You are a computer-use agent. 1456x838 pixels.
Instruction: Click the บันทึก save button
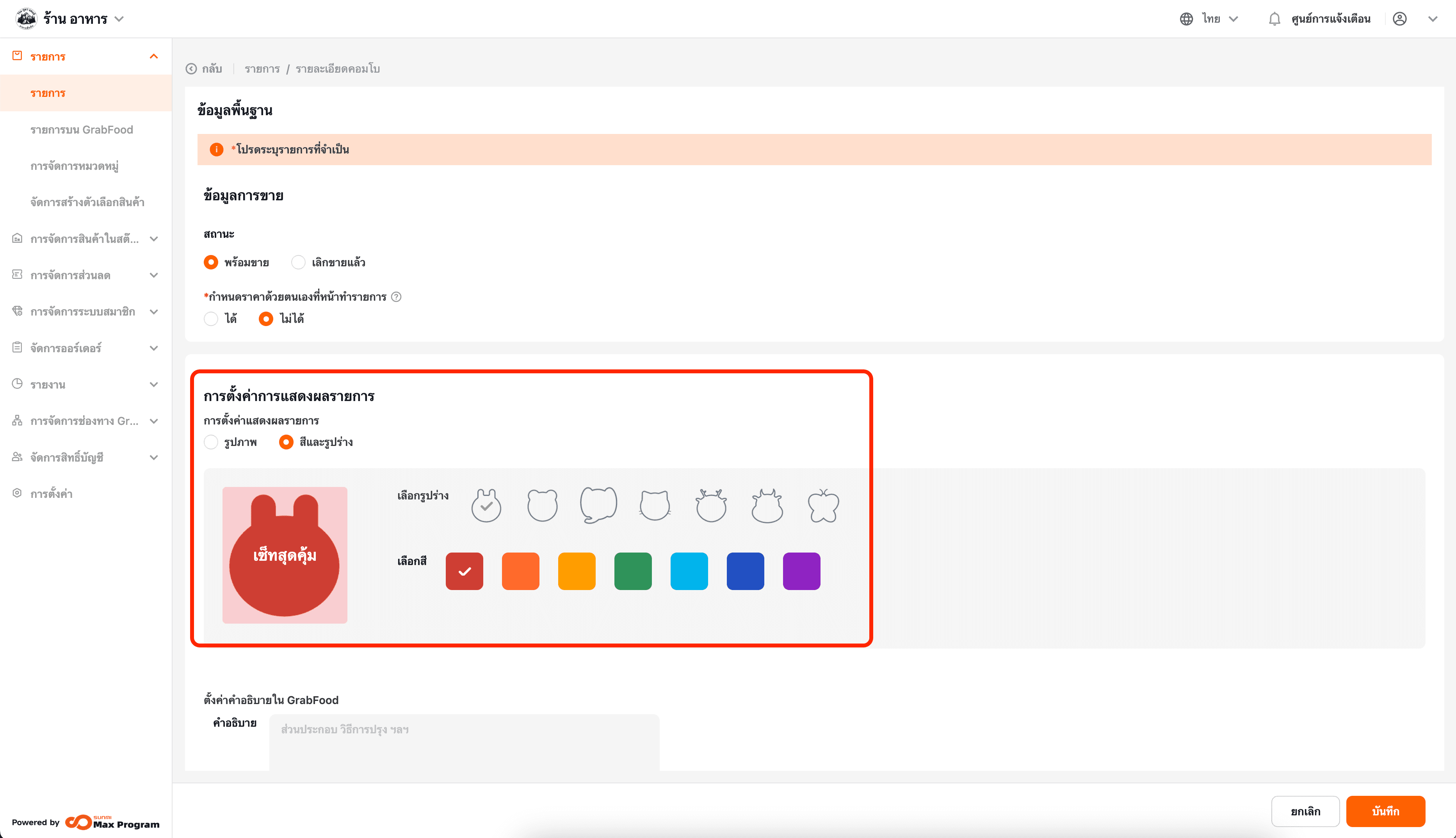(x=1385, y=811)
